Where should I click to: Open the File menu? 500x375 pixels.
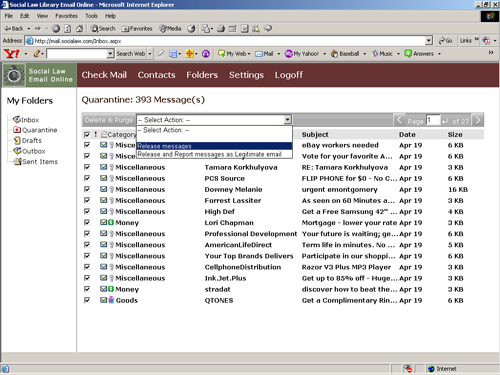point(9,16)
